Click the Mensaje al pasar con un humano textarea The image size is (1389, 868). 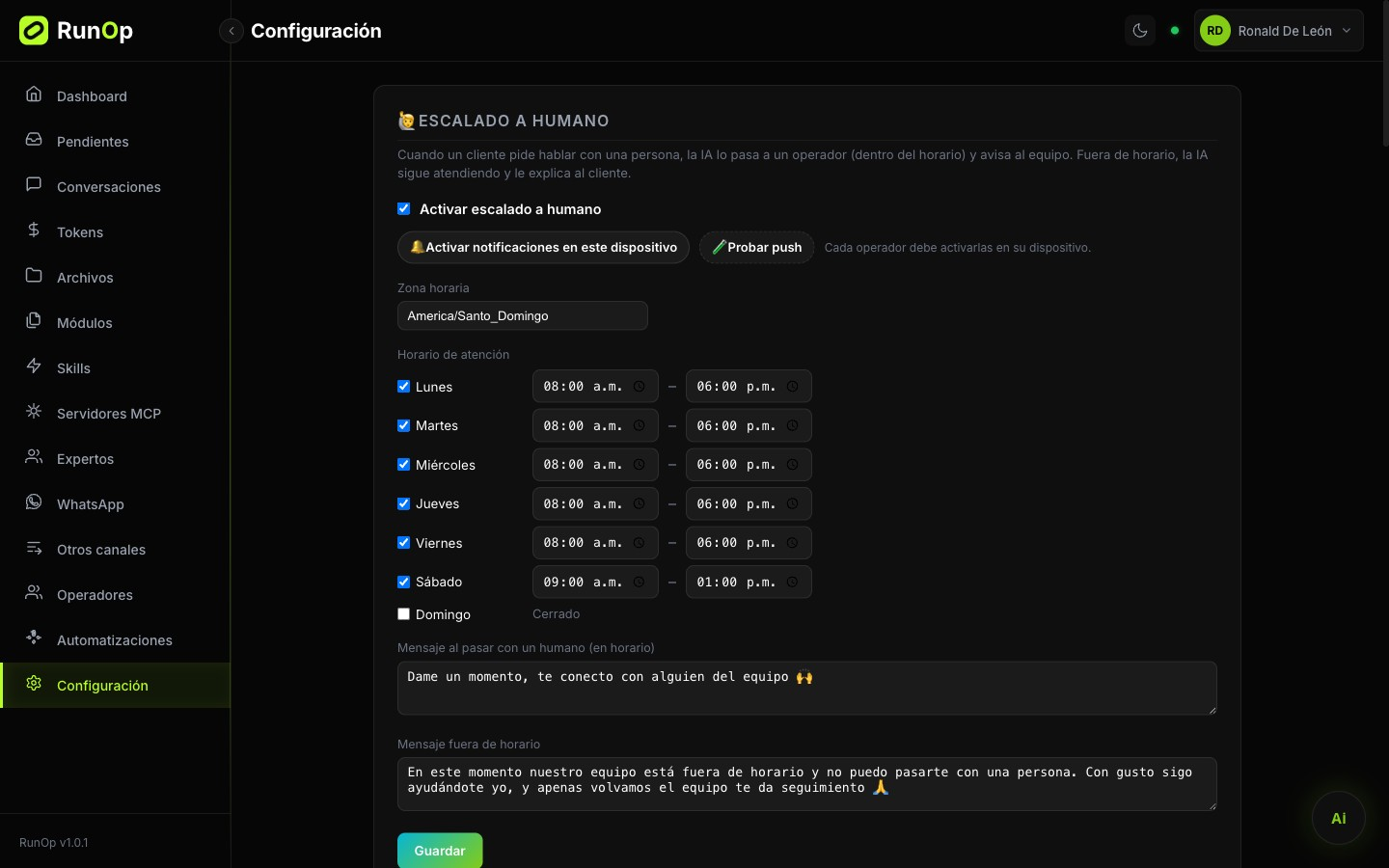tap(807, 688)
